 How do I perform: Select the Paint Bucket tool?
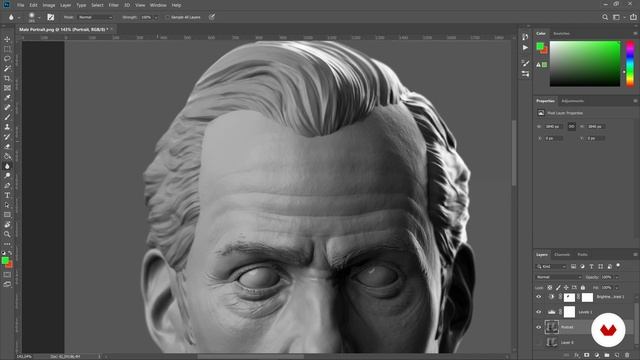coord(7,156)
